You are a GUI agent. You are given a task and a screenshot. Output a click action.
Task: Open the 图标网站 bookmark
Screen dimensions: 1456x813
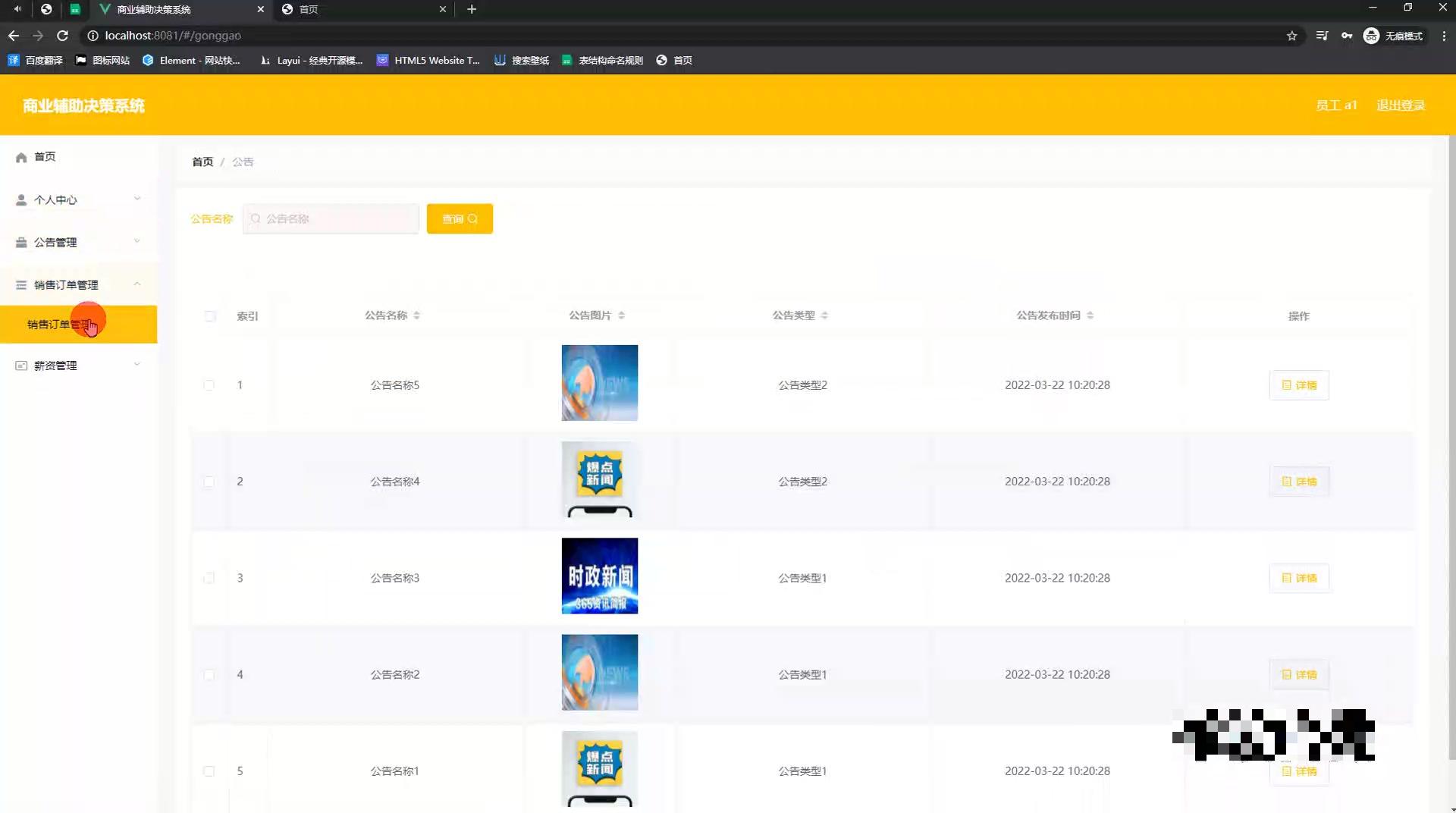tap(102, 60)
